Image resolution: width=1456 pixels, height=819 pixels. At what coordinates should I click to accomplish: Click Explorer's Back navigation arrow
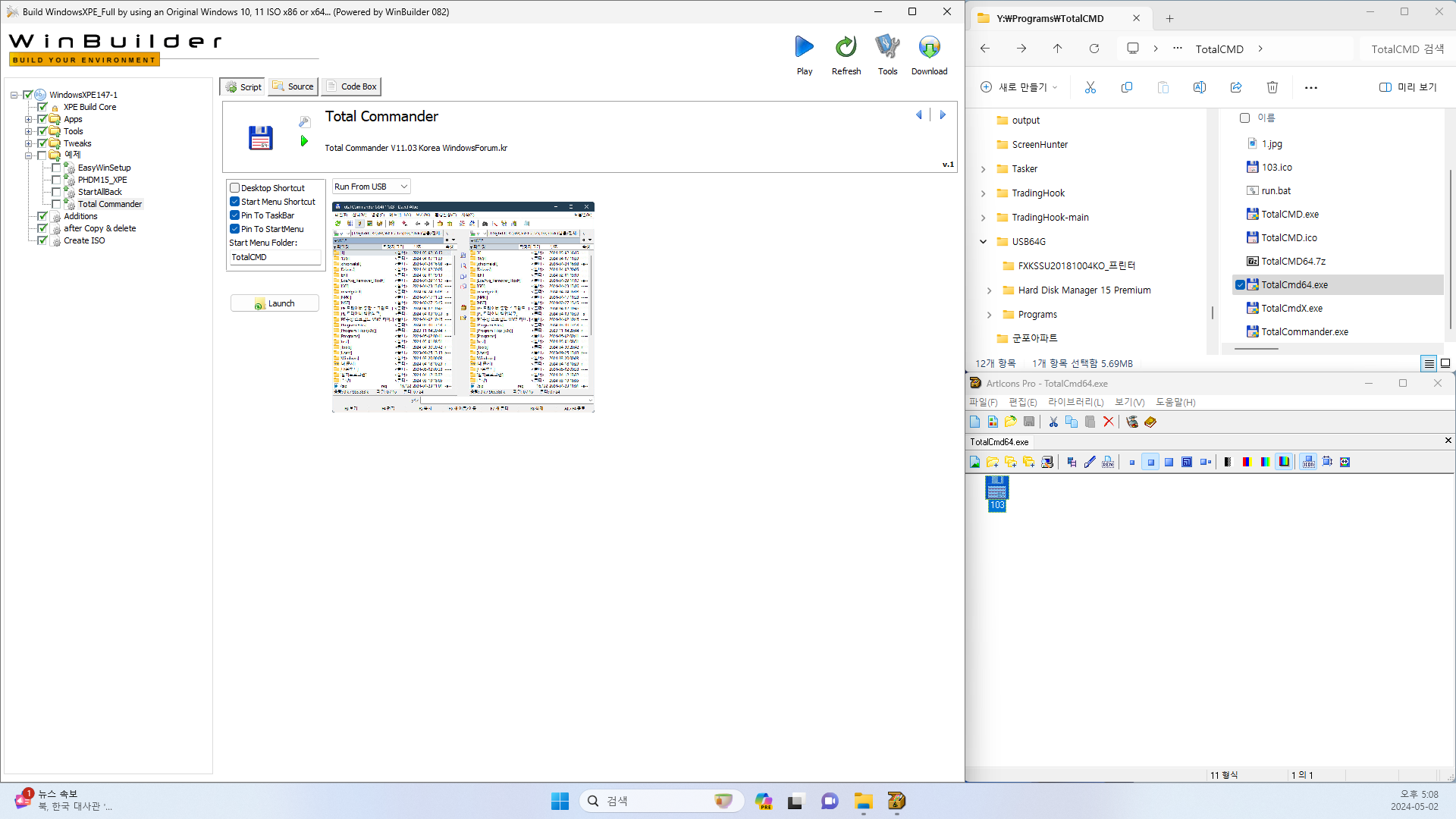(x=985, y=49)
